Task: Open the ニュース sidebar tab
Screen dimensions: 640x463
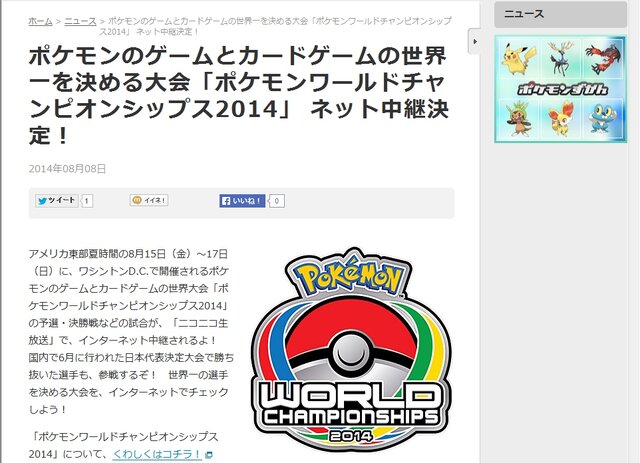Action: [560, 14]
